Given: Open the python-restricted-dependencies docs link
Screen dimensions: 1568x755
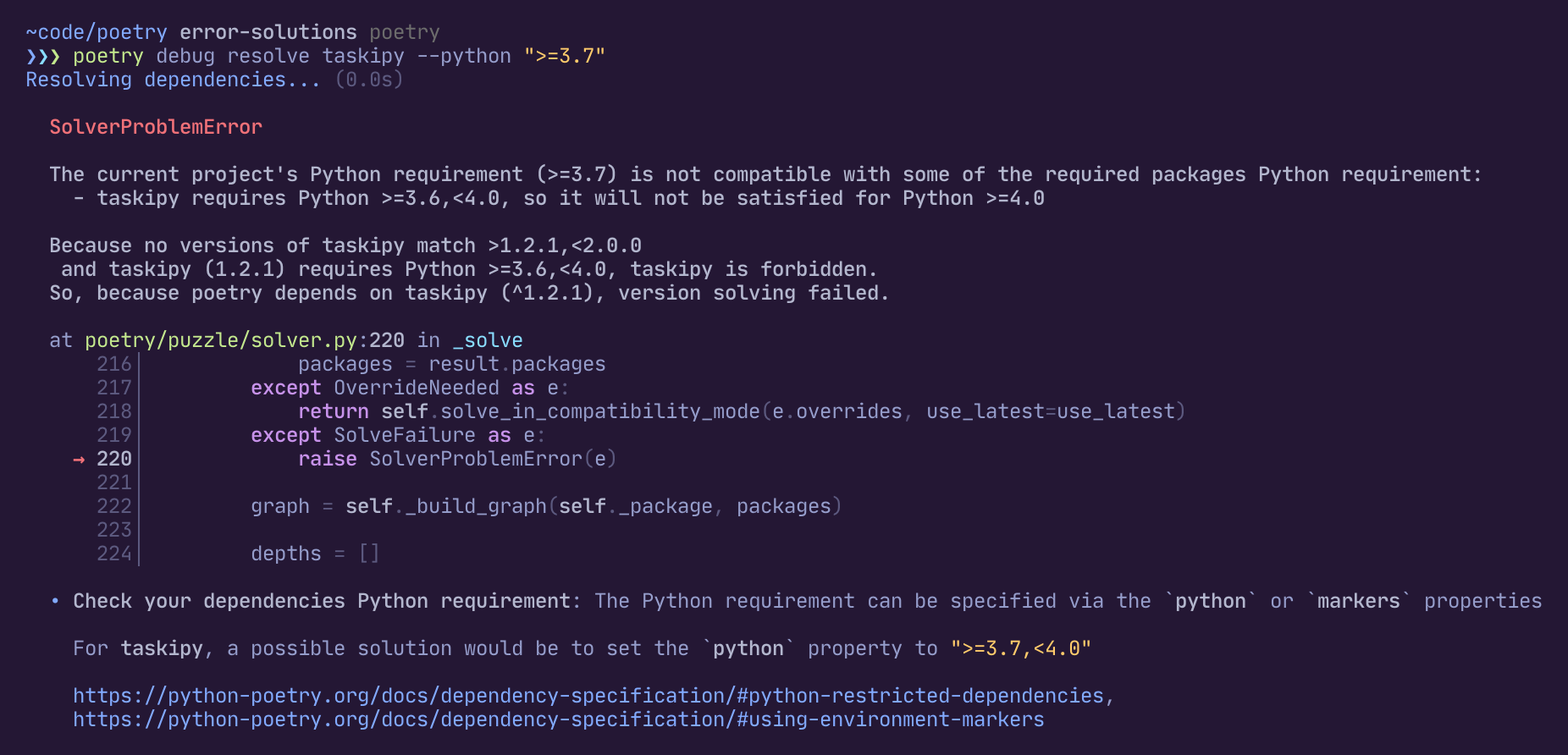Looking at the screenshot, I should point(588,696).
